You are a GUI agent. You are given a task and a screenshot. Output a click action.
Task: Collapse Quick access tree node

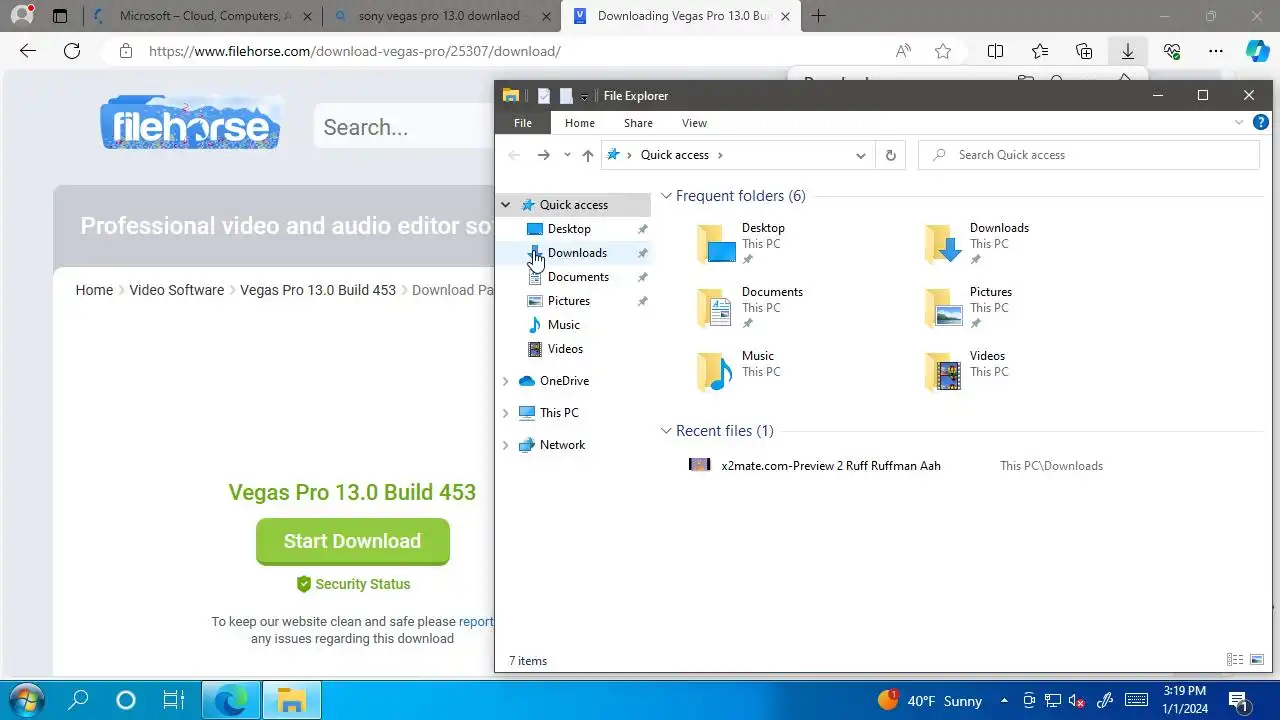coord(506,205)
